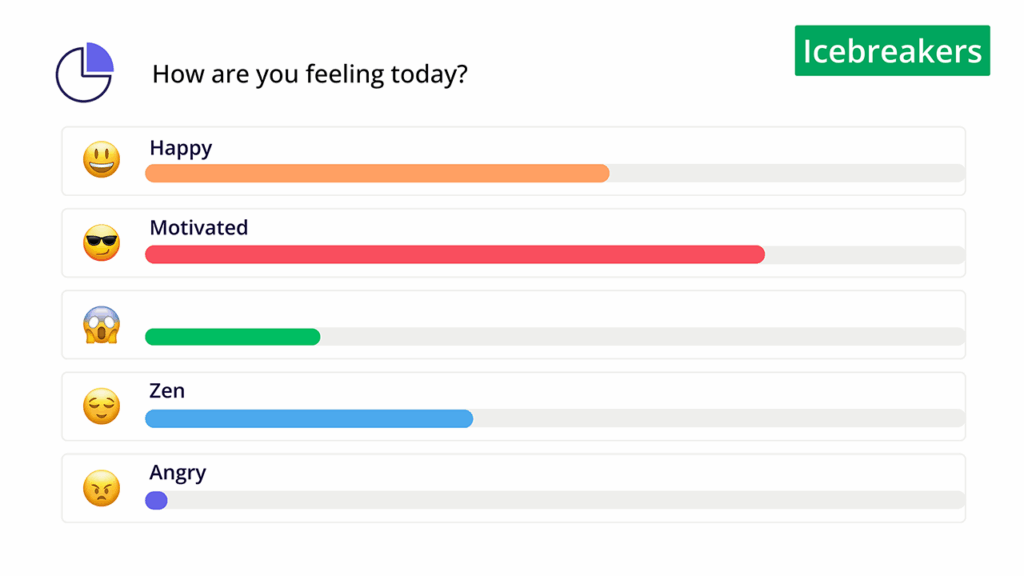Click the Angry face emoji
Image resolution: width=1024 pixels, height=576 pixels.
coord(101,488)
